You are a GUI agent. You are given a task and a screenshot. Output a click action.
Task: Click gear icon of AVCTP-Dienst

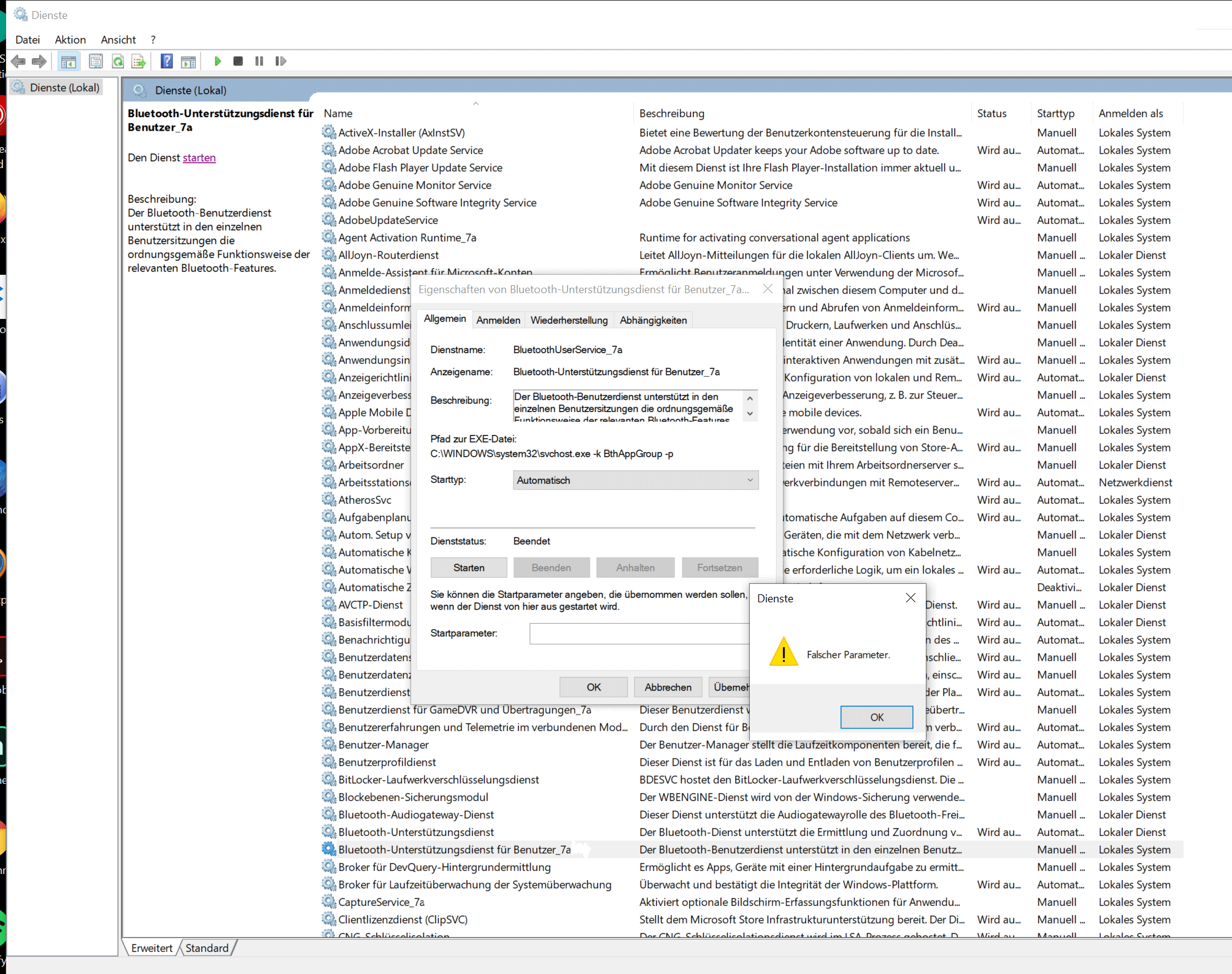point(329,604)
